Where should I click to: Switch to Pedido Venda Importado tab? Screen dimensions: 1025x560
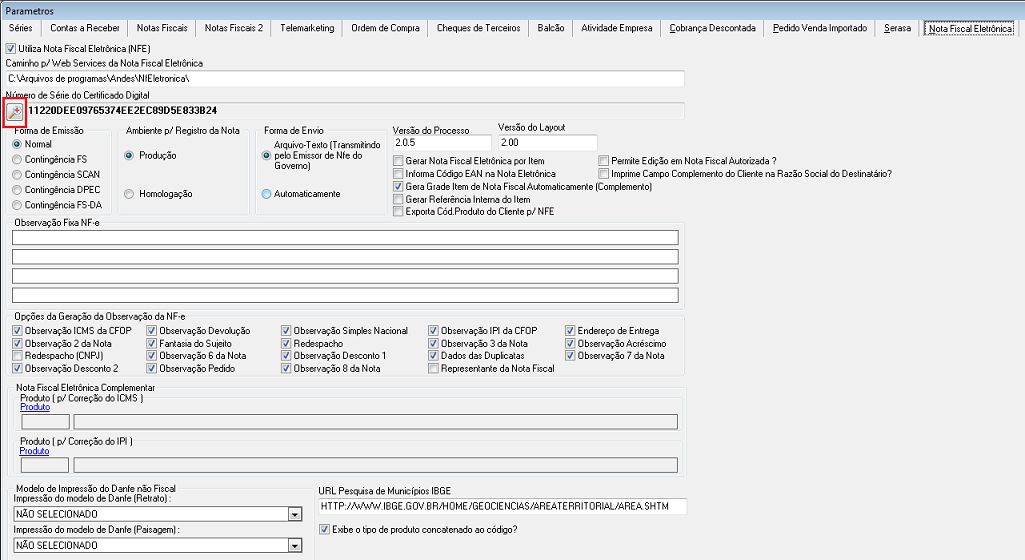click(x=820, y=28)
